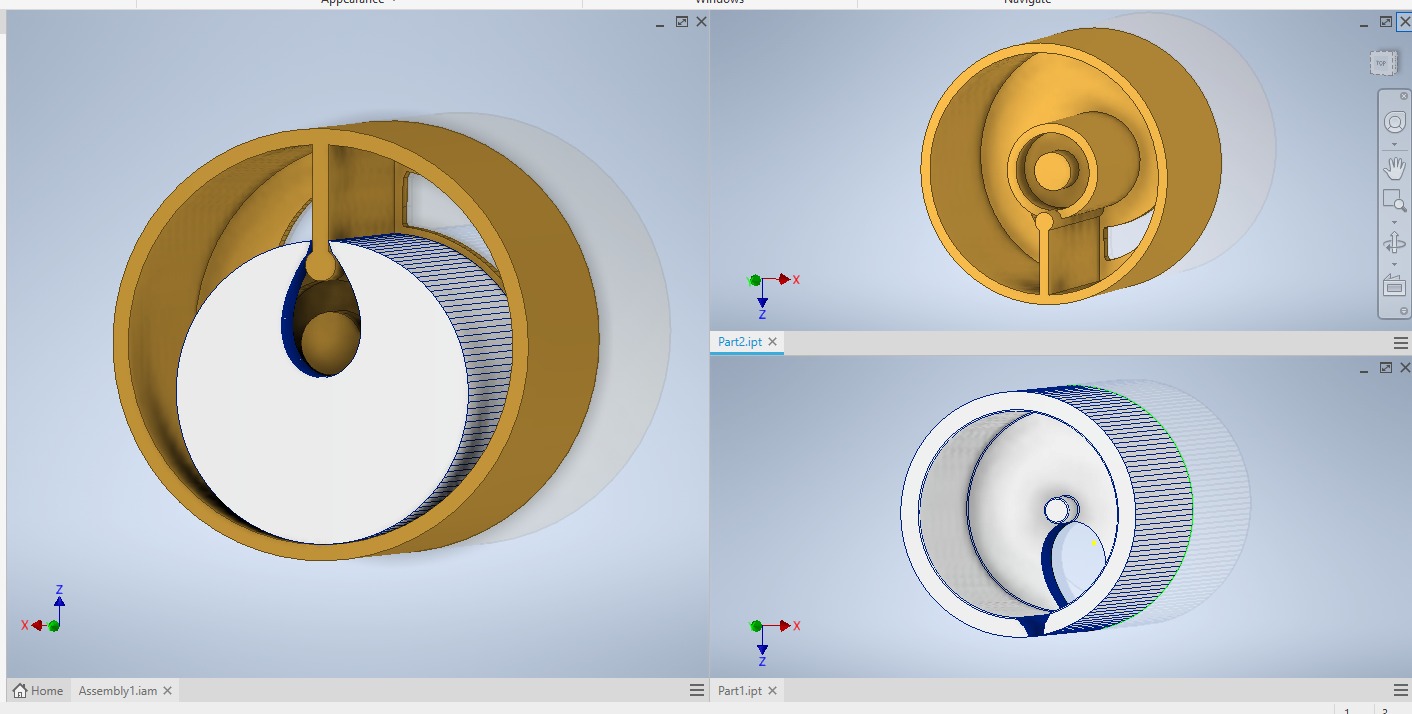The image size is (1412, 714).
Task: Switch to the Home tab
Action: (x=38, y=690)
